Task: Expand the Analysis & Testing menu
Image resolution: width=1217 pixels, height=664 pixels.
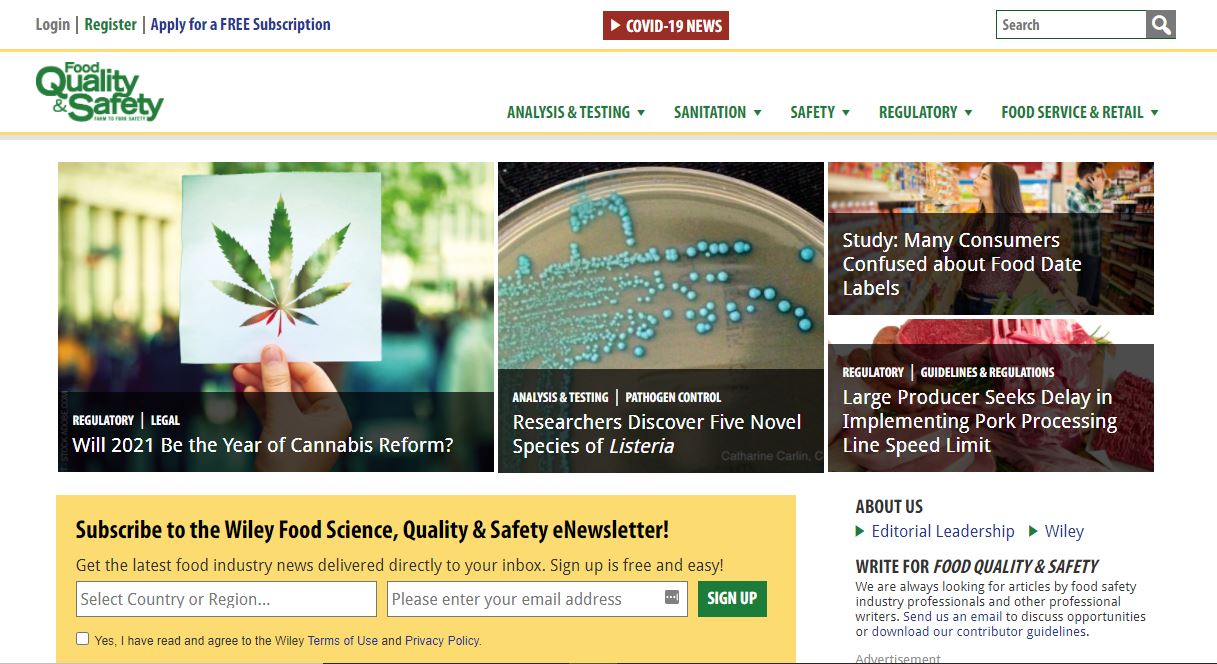Action: pyautogui.click(x=575, y=112)
